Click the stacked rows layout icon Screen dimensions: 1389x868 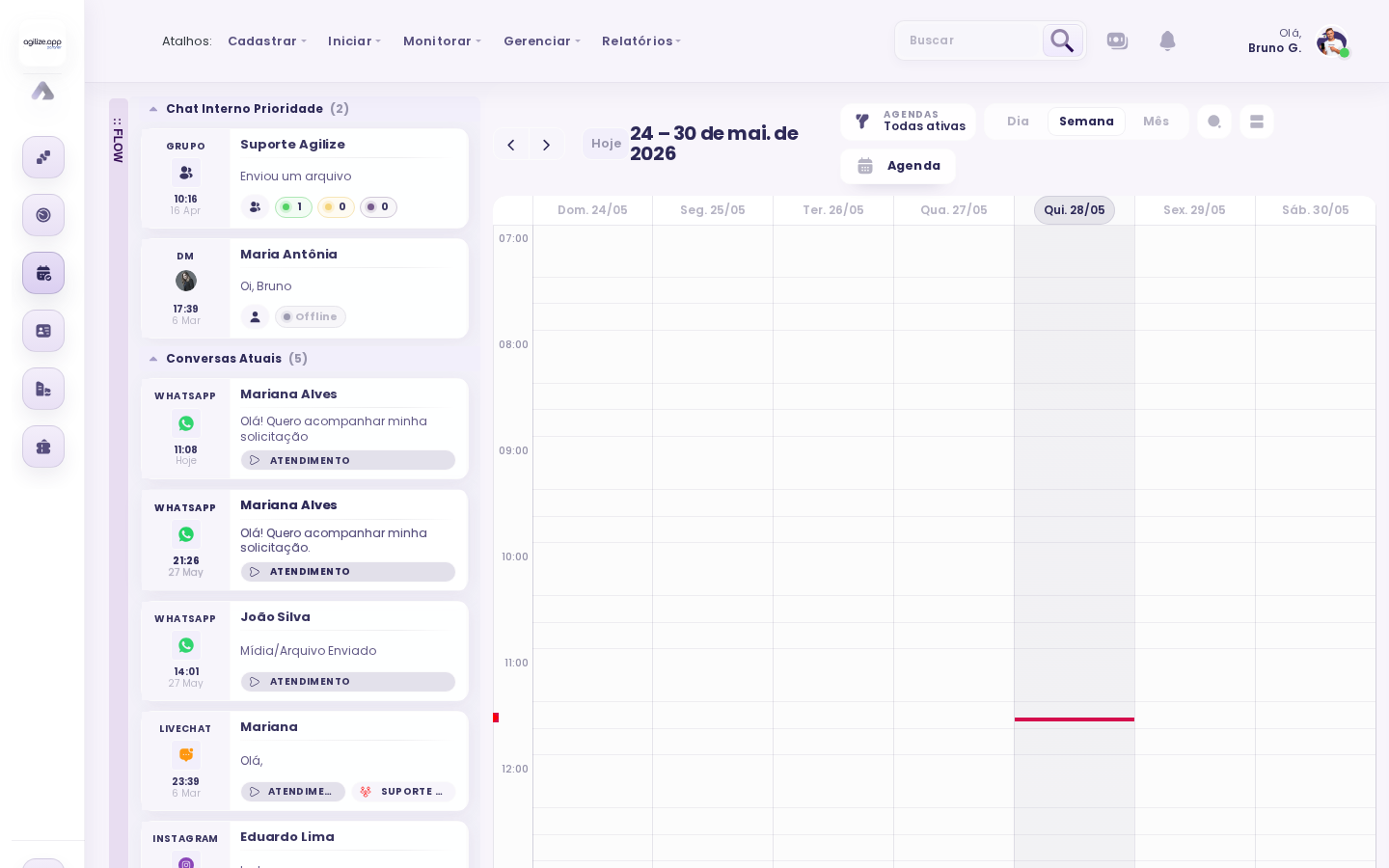(1257, 122)
